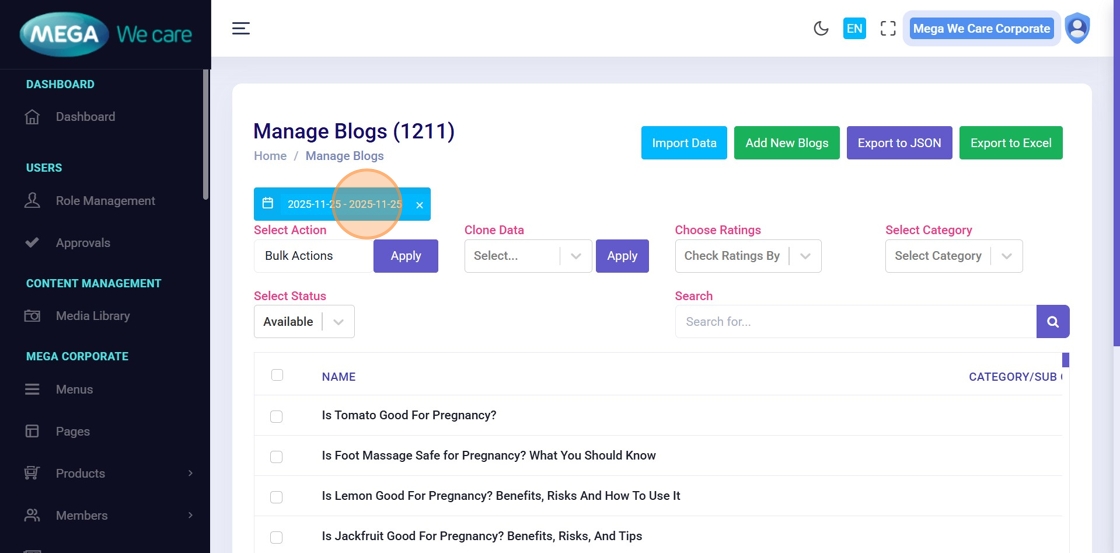Click the sidebar vertical scrollbar
This screenshot has width=1120, height=553.
click(206, 135)
